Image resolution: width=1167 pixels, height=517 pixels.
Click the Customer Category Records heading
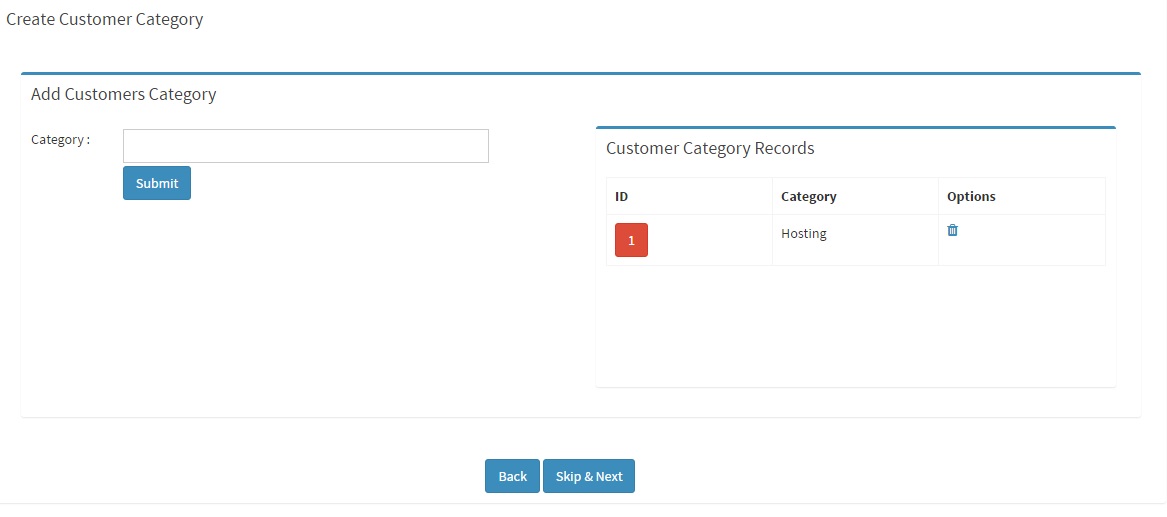[710, 148]
